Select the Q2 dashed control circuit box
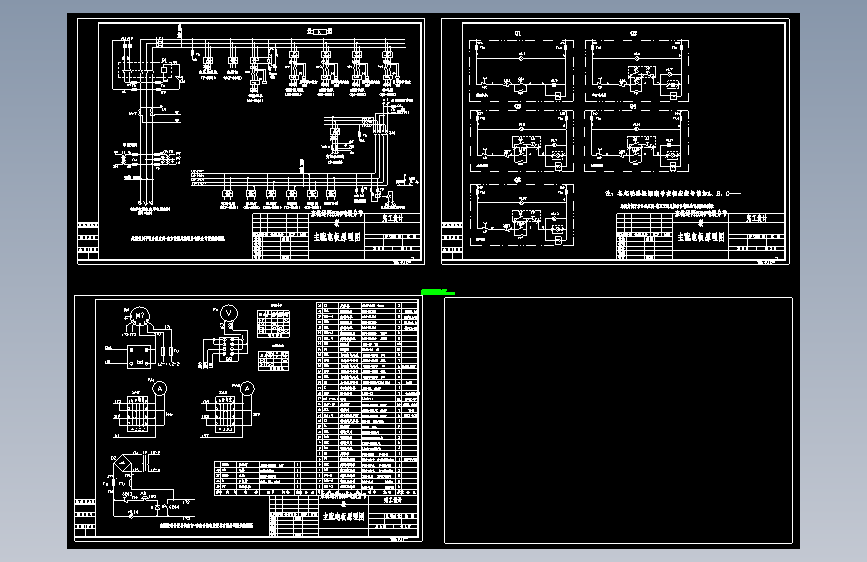867x562 pixels. coord(636,70)
